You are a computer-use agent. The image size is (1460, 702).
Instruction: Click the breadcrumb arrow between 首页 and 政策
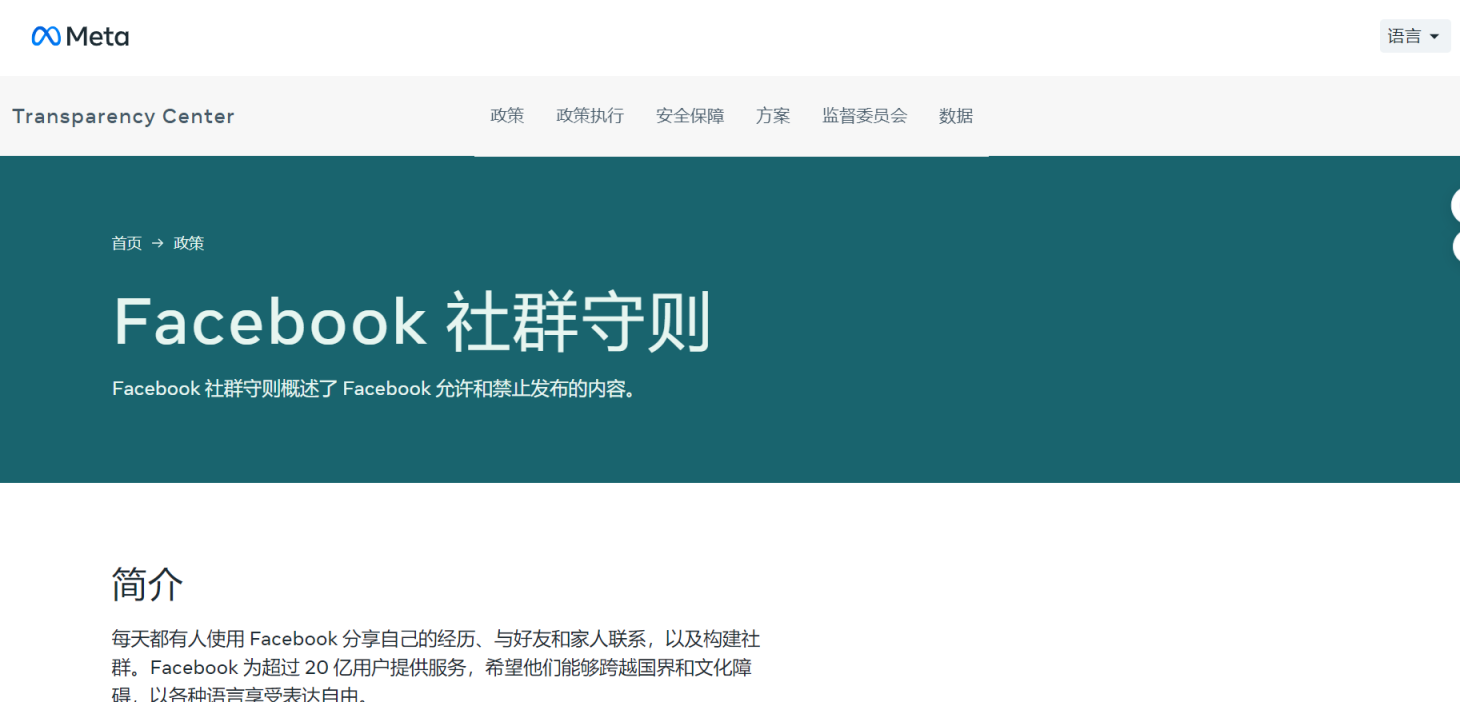pos(157,243)
